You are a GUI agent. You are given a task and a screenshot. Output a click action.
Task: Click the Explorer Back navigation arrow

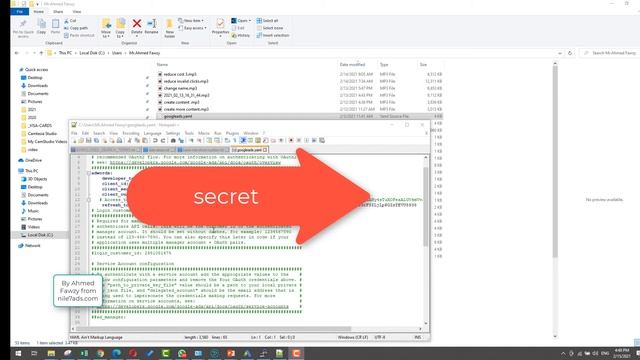17,53
